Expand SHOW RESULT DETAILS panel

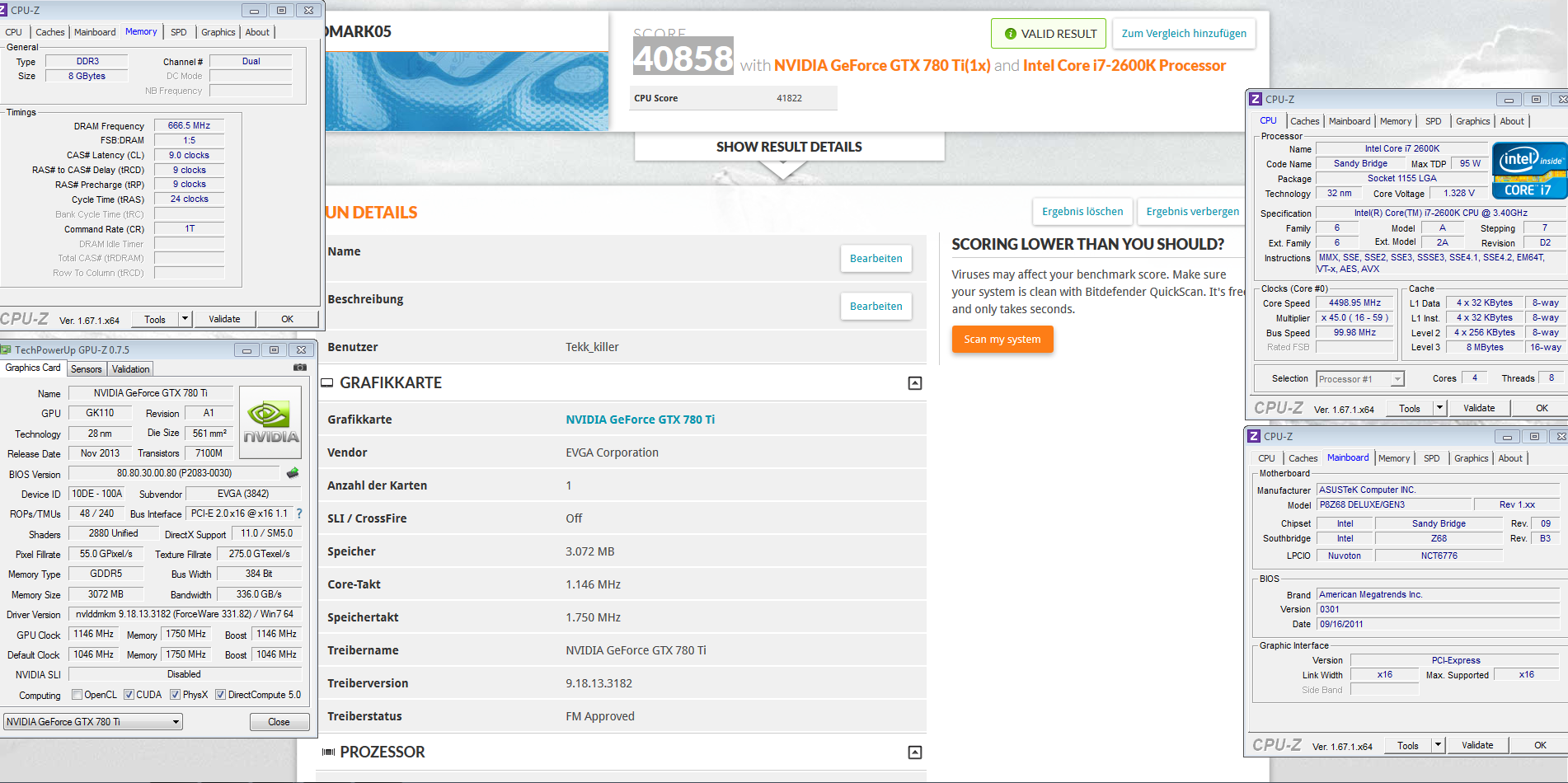click(x=789, y=147)
